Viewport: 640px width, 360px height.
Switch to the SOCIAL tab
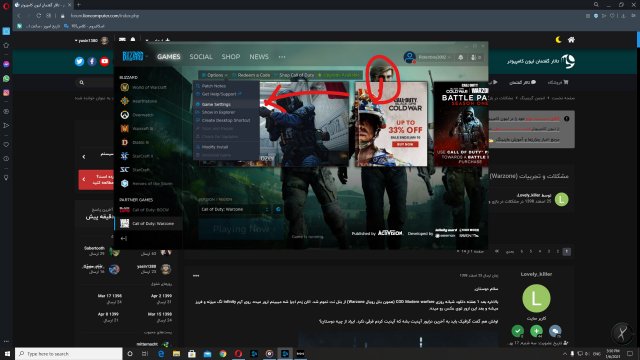tap(201, 57)
